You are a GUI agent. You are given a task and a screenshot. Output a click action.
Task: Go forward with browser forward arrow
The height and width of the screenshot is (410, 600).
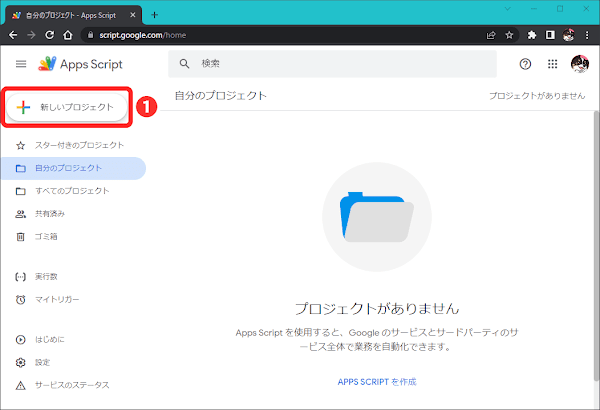coord(31,35)
